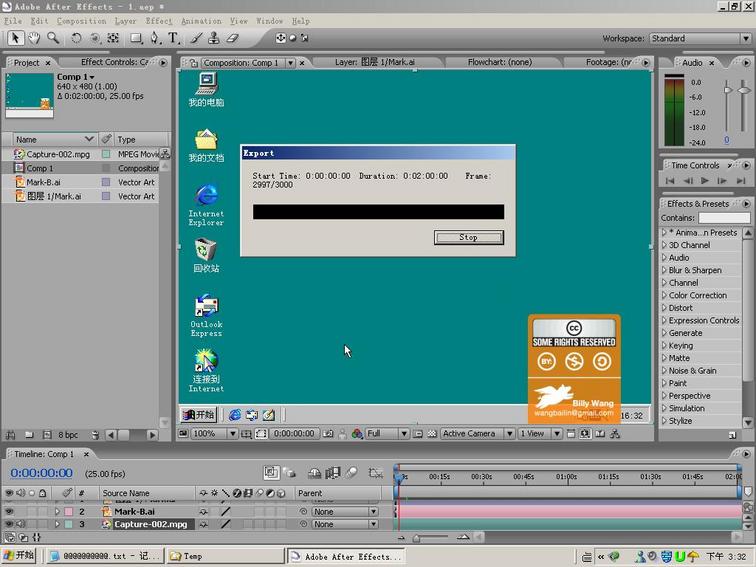The width and height of the screenshot is (756, 567).
Task: Select the Eraser tool
Action: [232, 38]
